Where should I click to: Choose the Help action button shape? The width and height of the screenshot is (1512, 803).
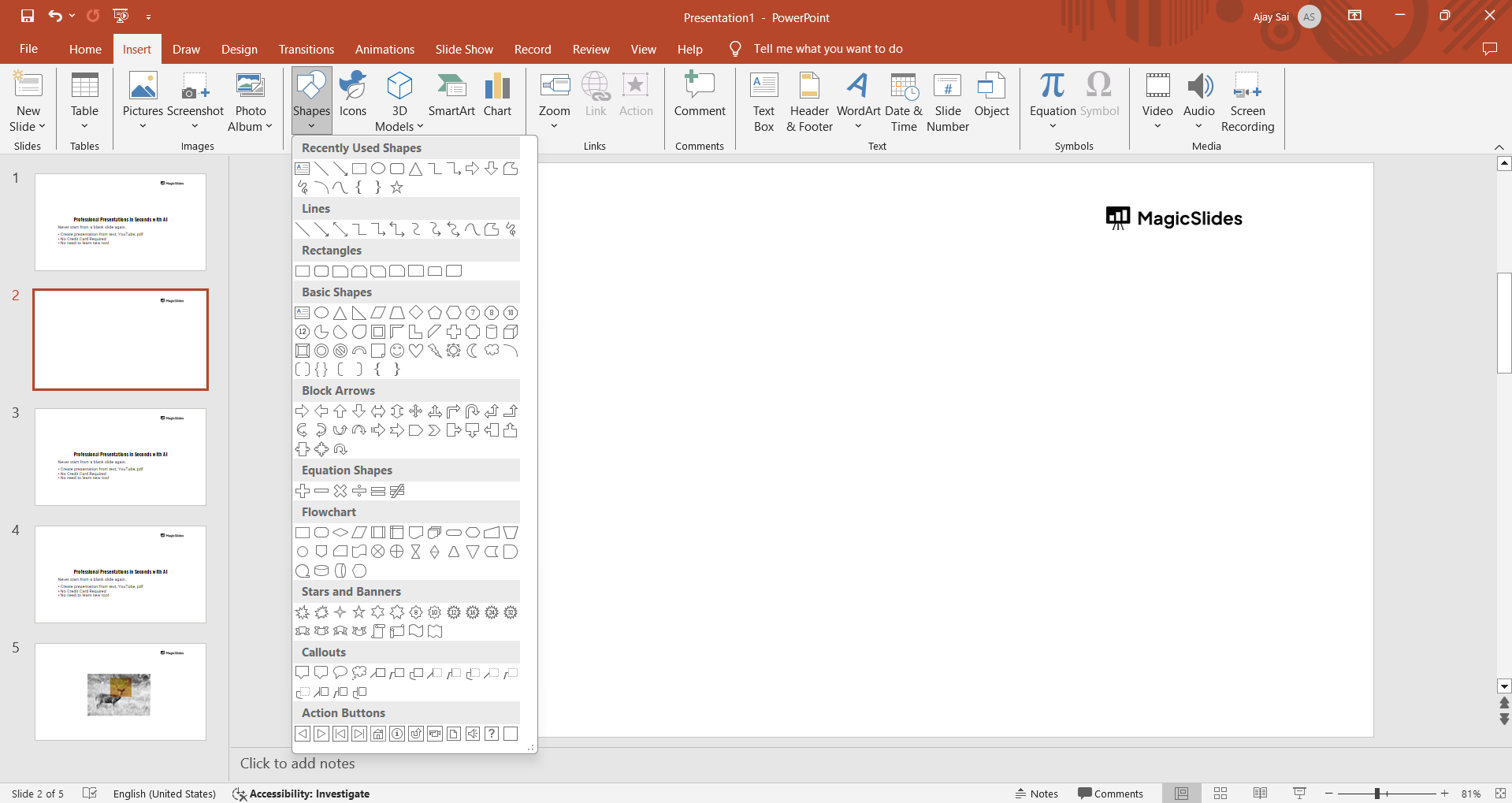point(492,734)
